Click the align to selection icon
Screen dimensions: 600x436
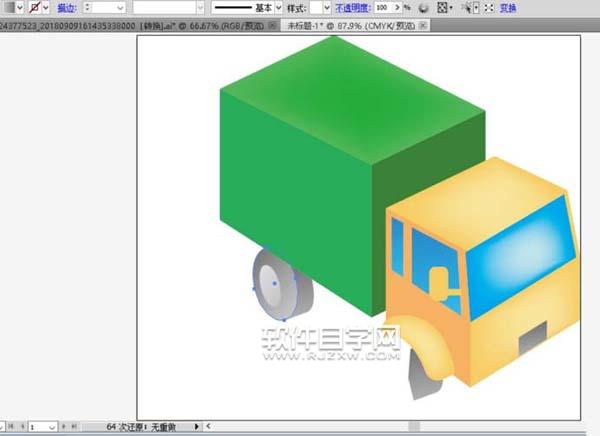pos(443,8)
